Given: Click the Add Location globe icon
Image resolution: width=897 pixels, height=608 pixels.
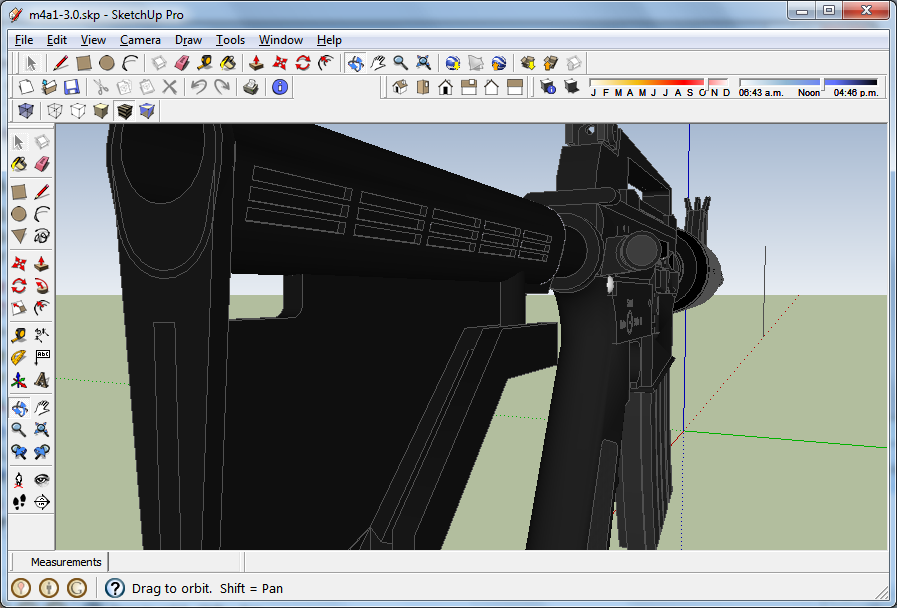Looking at the screenshot, I should click(x=453, y=63).
